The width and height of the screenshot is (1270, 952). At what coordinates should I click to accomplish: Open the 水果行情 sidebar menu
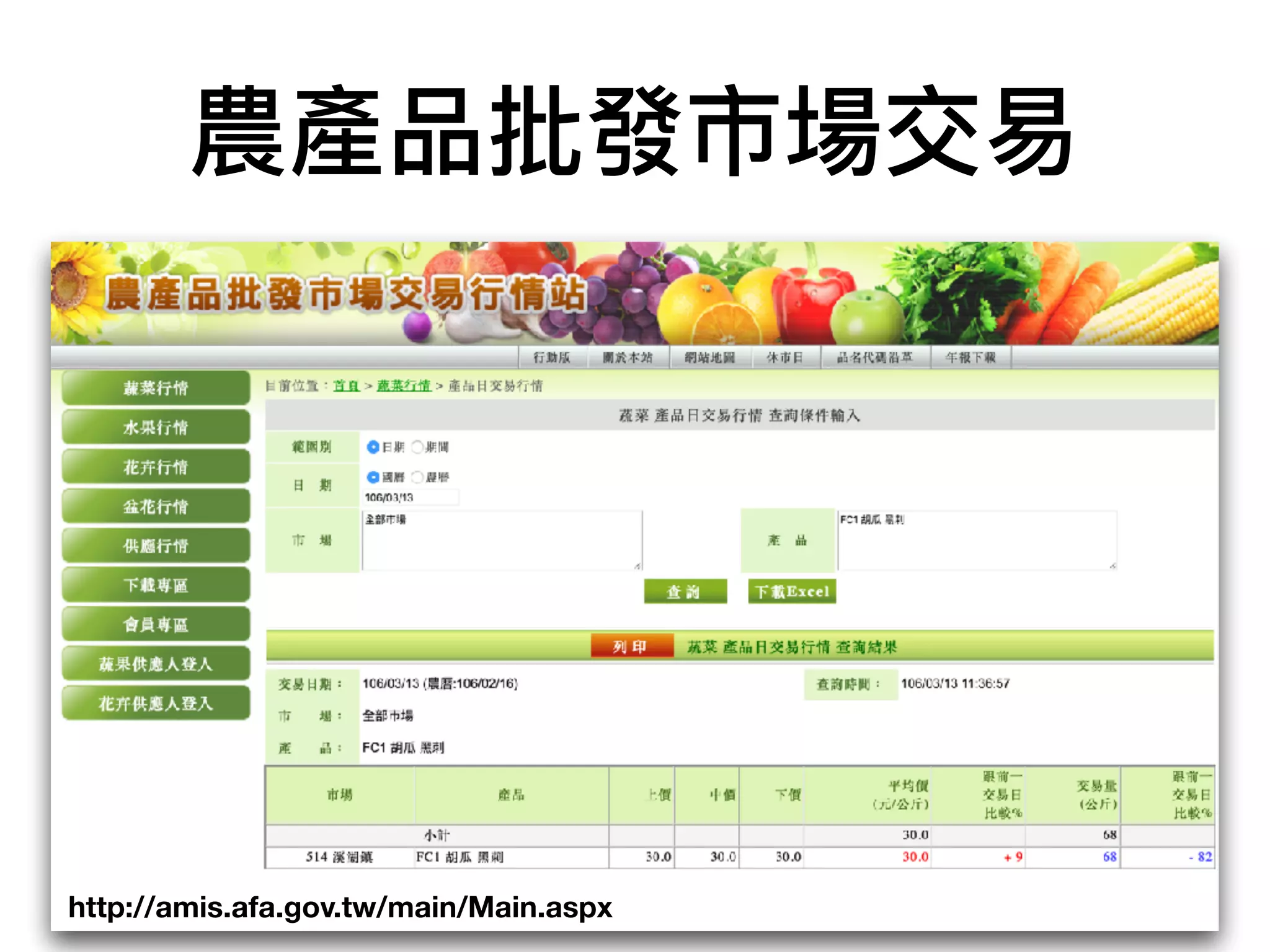tap(156, 427)
